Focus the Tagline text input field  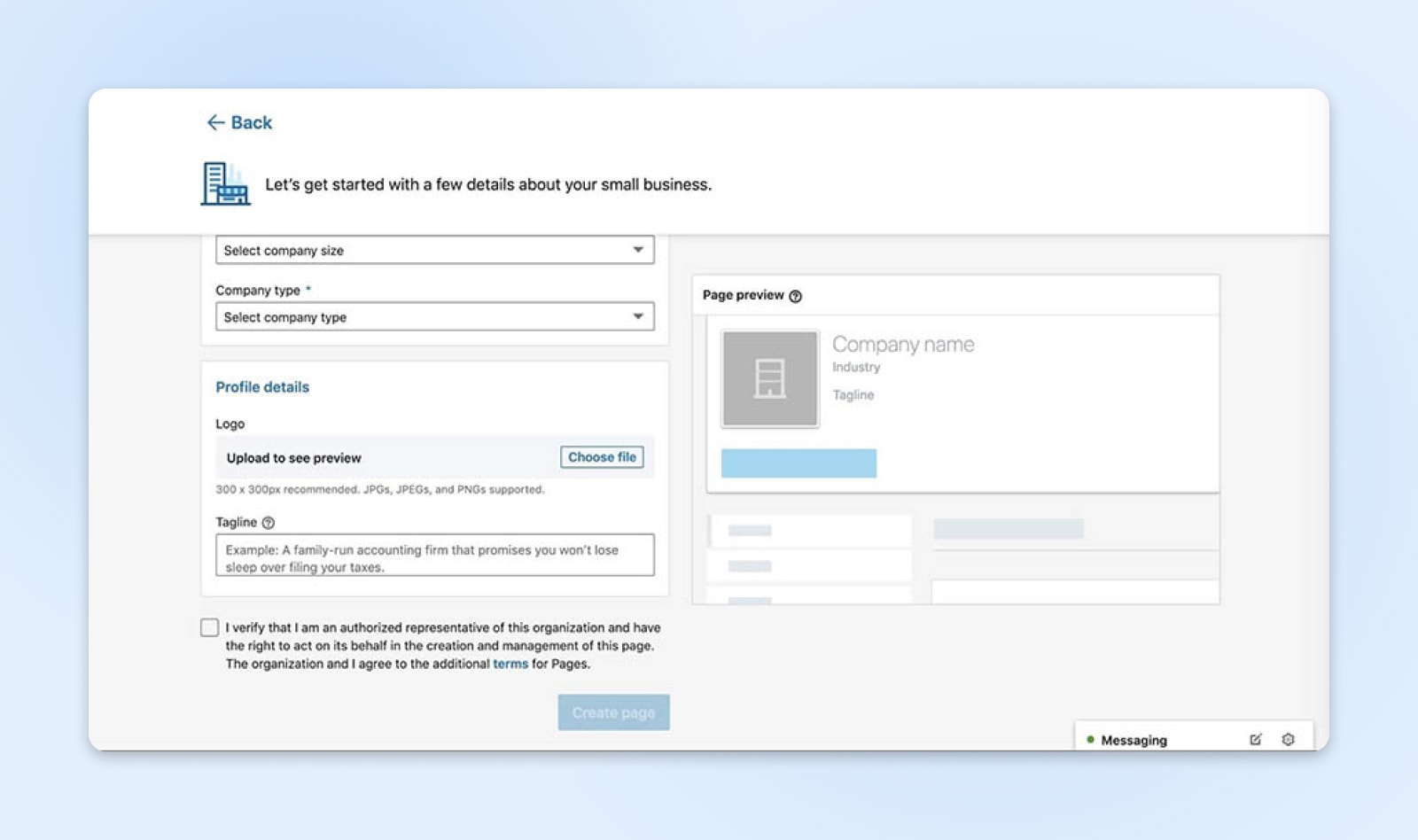click(x=434, y=556)
